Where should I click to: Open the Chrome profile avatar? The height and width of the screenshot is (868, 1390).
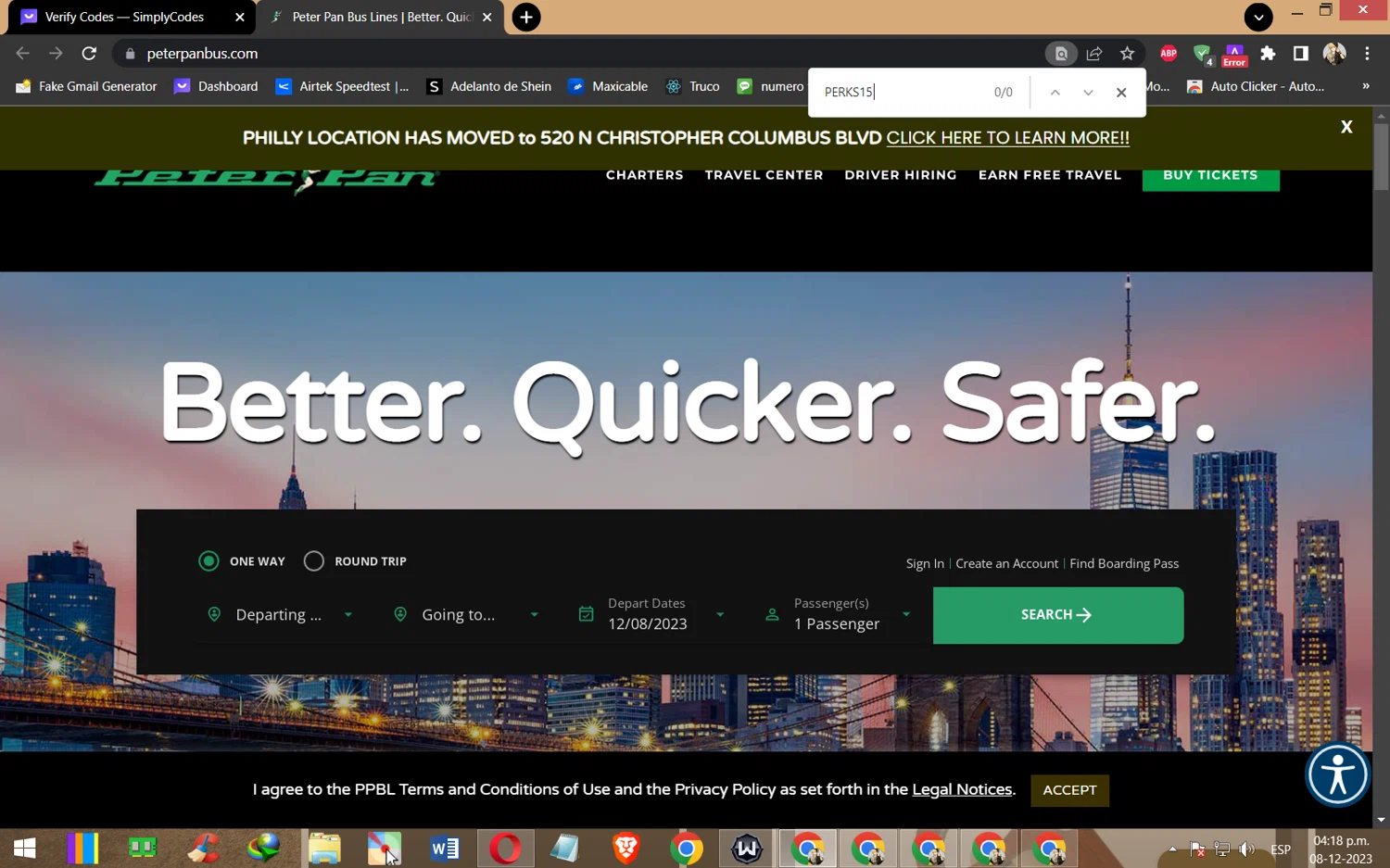[1334, 54]
